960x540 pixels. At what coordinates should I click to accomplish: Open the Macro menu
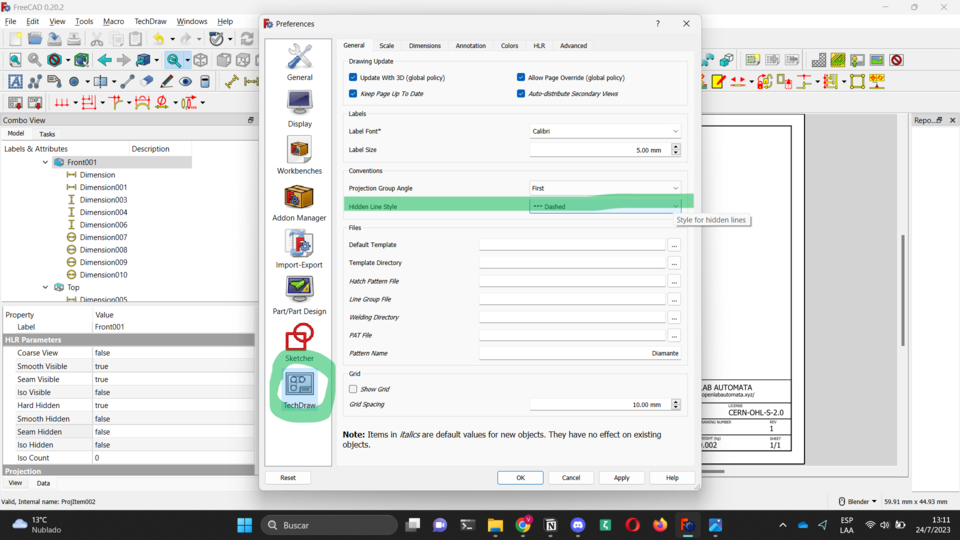tap(113, 21)
